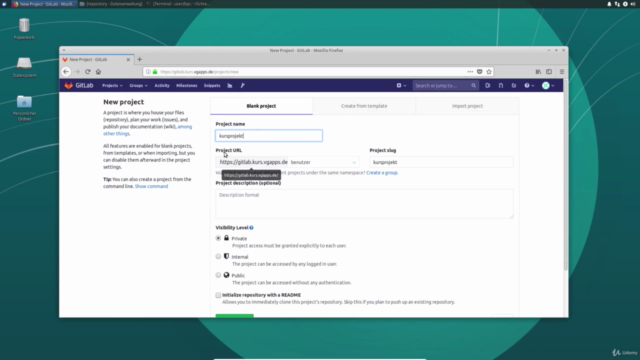Switch to repository Dateiverwaltung taskbar window
Viewport: 640px width, 360px height.
pyautogui.click(x=111, y=4)
